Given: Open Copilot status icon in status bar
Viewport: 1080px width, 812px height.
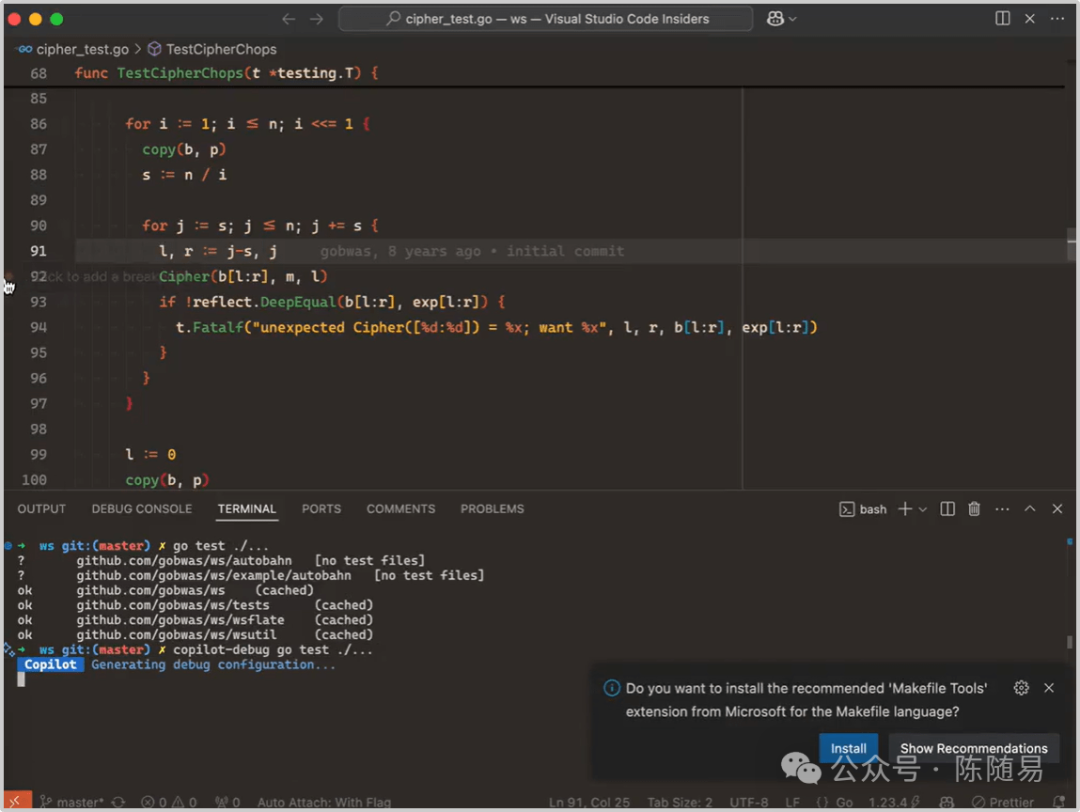Looking at the screenshot, I should pos(946,802).
